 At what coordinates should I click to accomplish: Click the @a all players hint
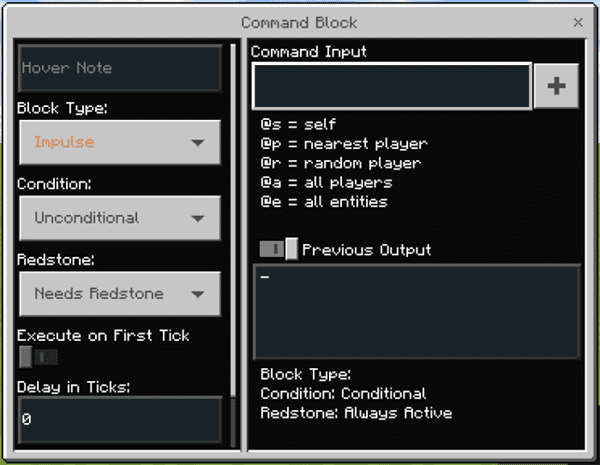(326, 183)
